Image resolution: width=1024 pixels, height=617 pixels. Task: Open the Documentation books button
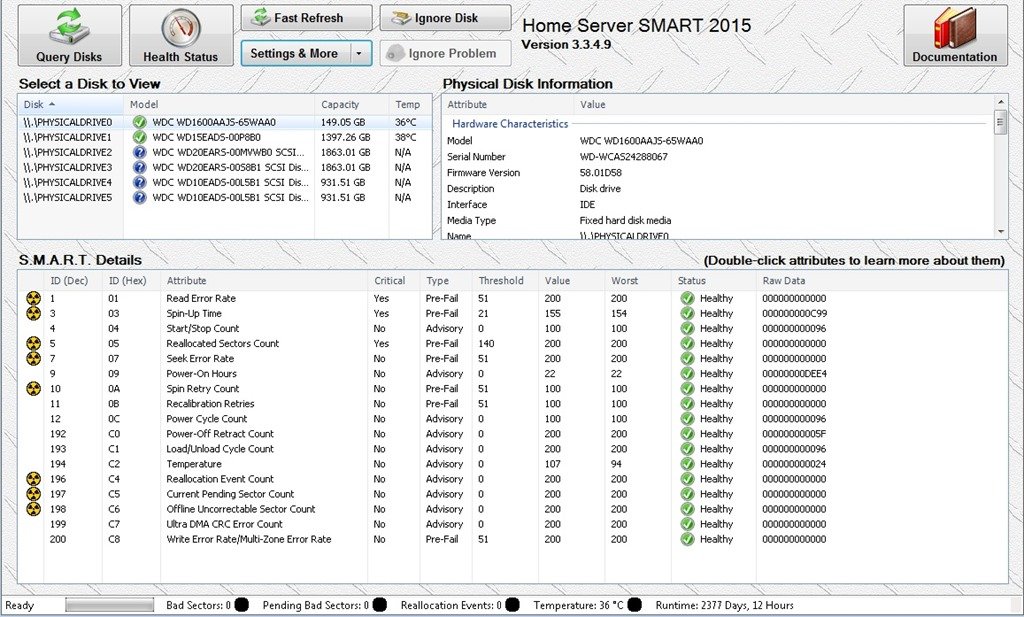point(955,35)
